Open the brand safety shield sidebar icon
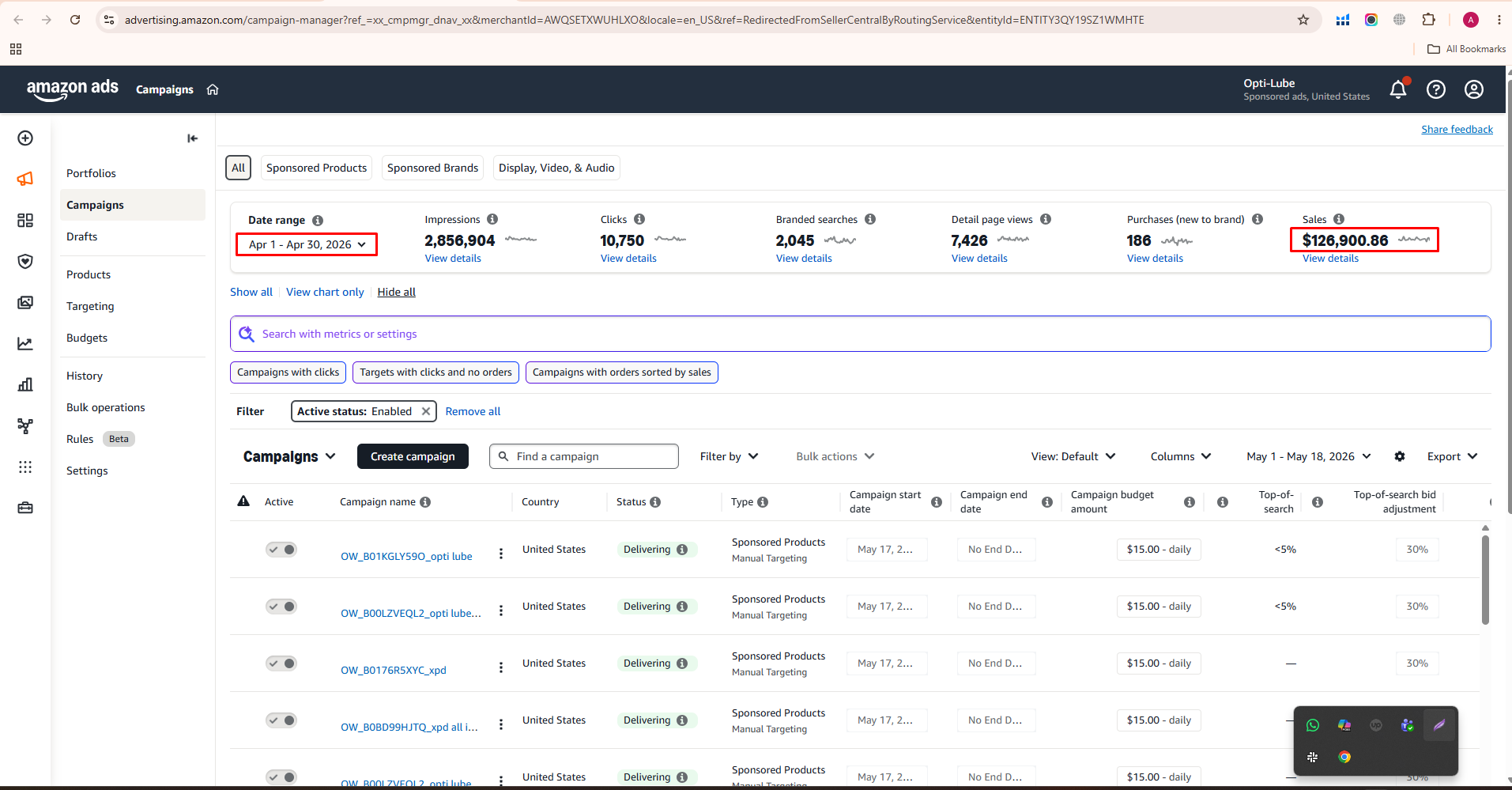The width and height of the screenshot is (1512, 790). pos(25,262)
